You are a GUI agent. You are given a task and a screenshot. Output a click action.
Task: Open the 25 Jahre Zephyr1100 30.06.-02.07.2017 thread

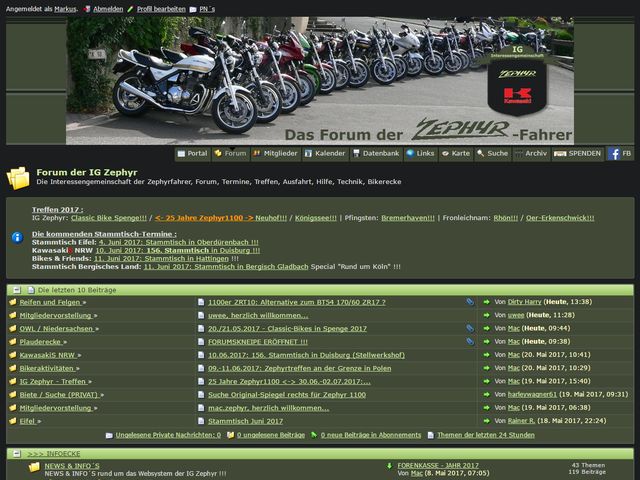(289, 382)
